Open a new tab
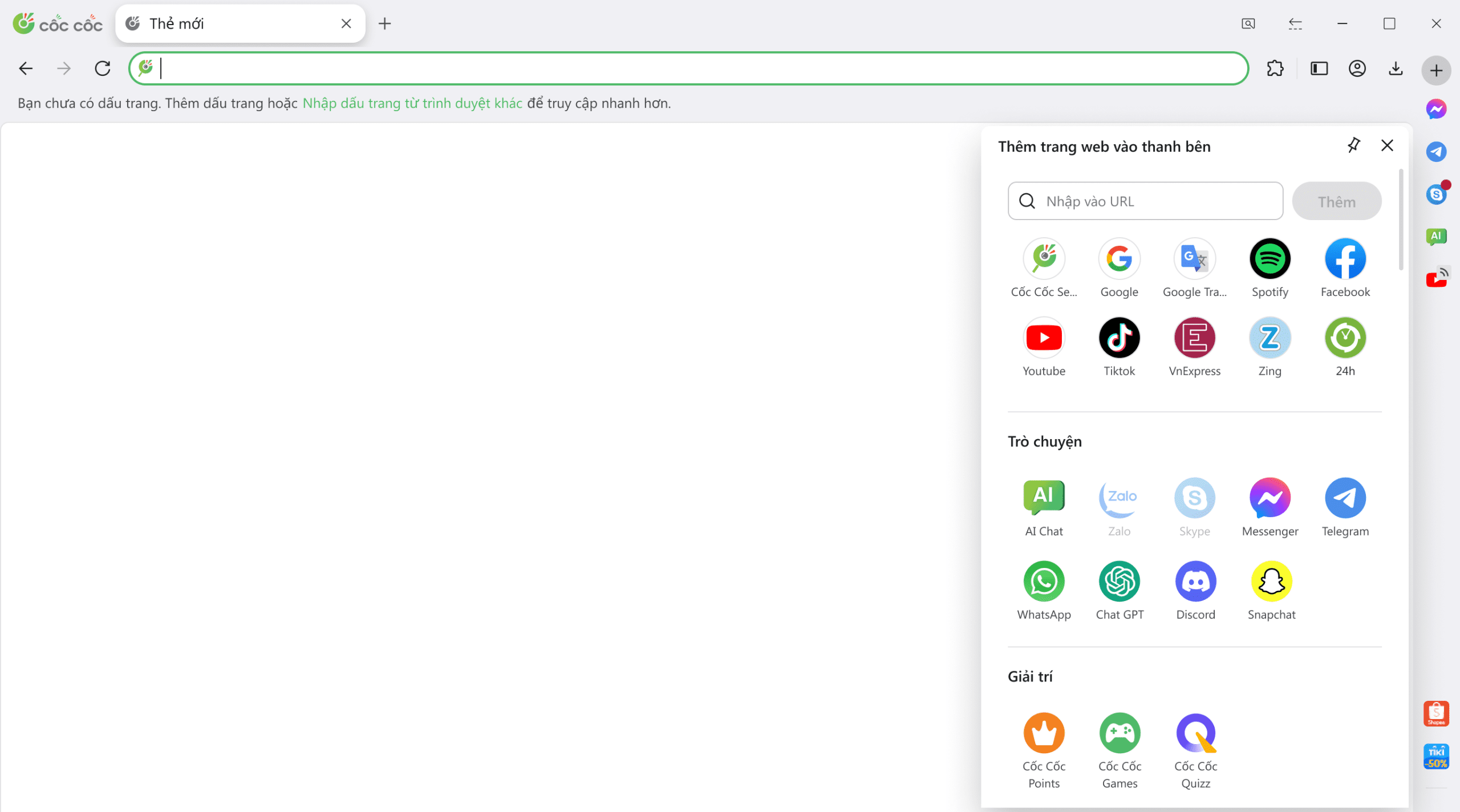The image size is (1460, 812). click(385, 23)
